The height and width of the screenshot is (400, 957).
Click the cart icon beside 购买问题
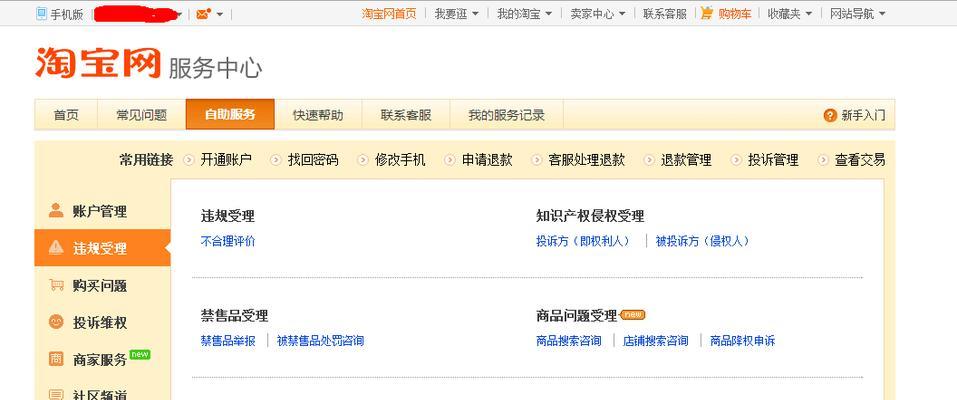coord(56,285)
